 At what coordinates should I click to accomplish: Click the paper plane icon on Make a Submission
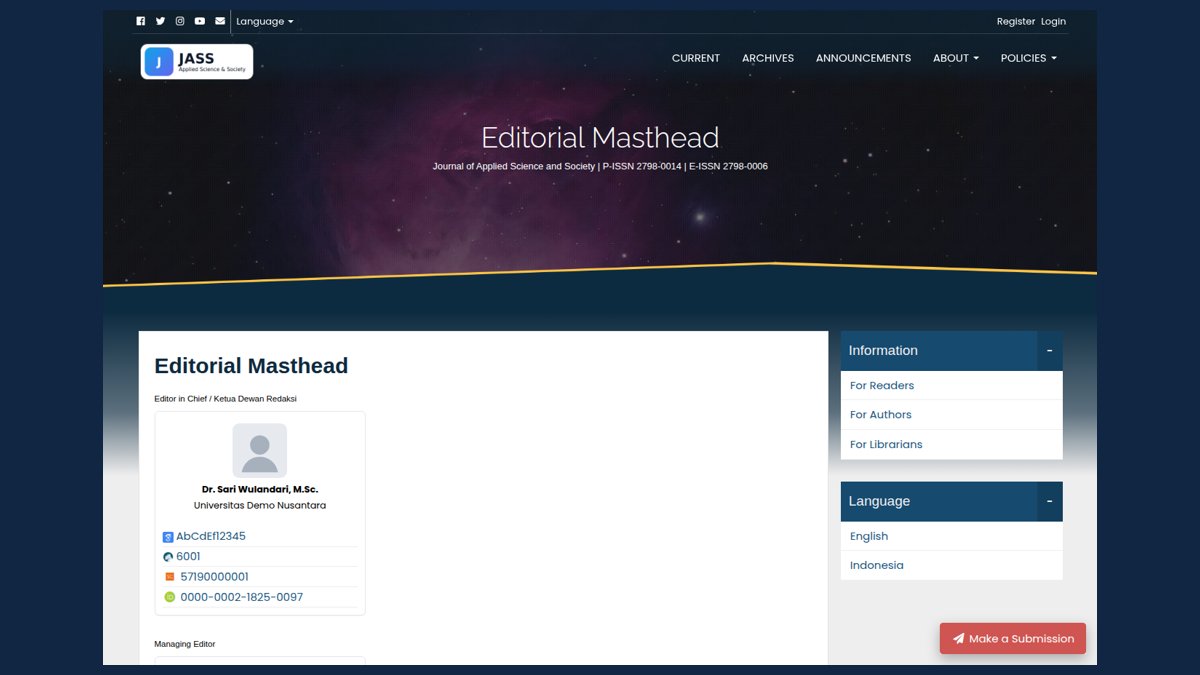point(958,639)
